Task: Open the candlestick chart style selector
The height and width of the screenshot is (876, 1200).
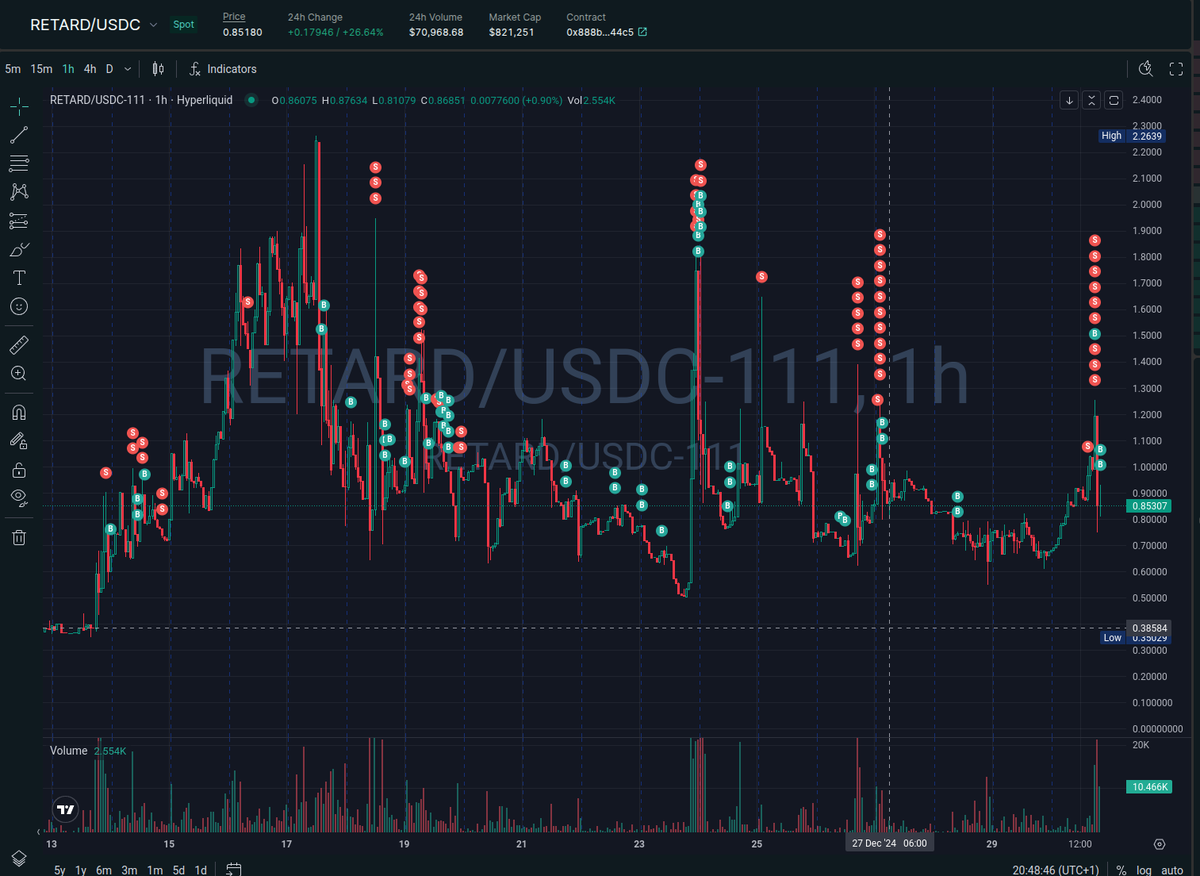Action: [158, 69]
